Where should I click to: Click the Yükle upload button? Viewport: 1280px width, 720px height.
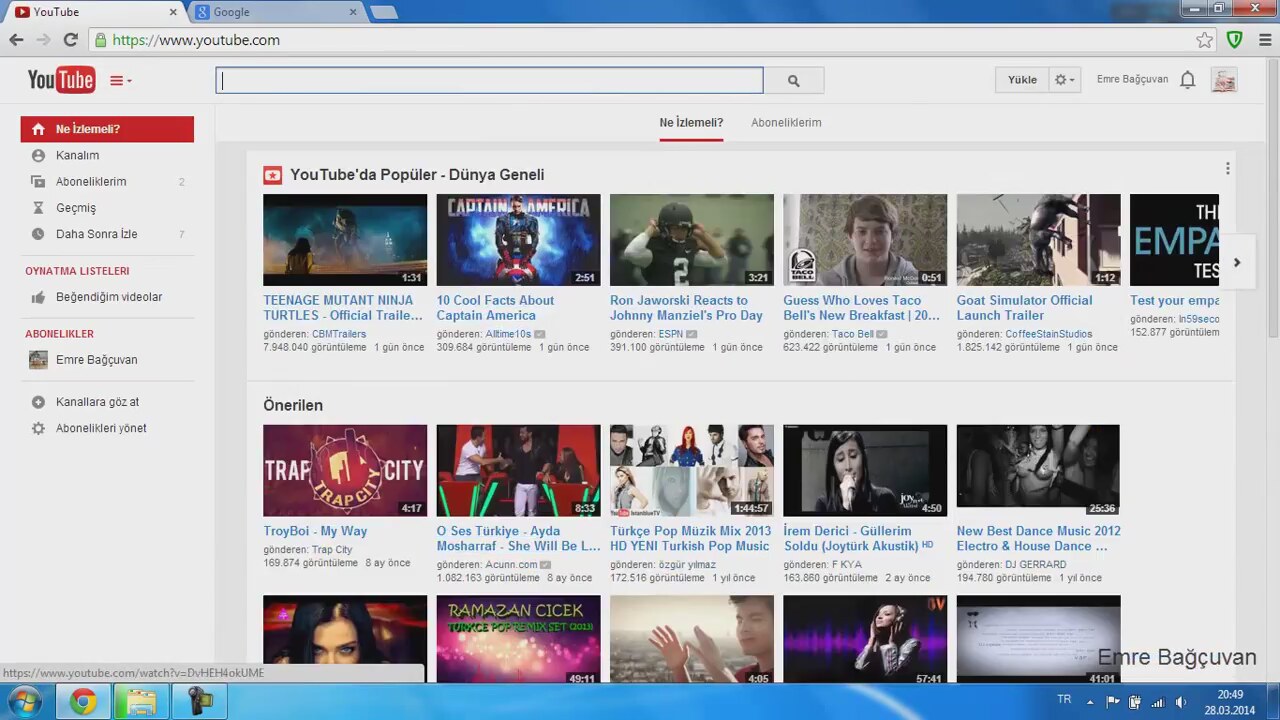click(1022, 80)
